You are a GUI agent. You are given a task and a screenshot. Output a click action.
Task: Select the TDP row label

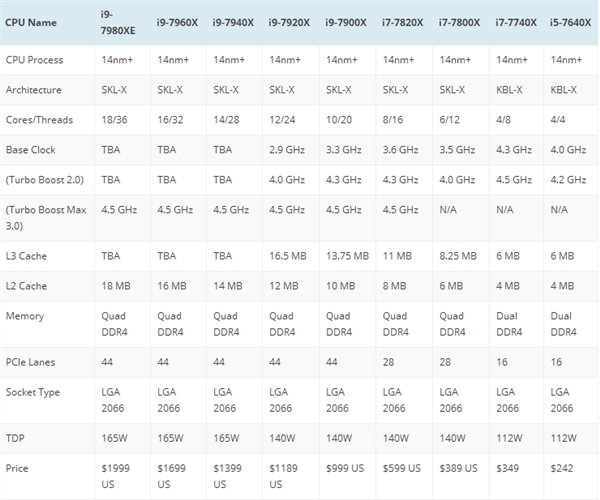(x=15, y=437)
